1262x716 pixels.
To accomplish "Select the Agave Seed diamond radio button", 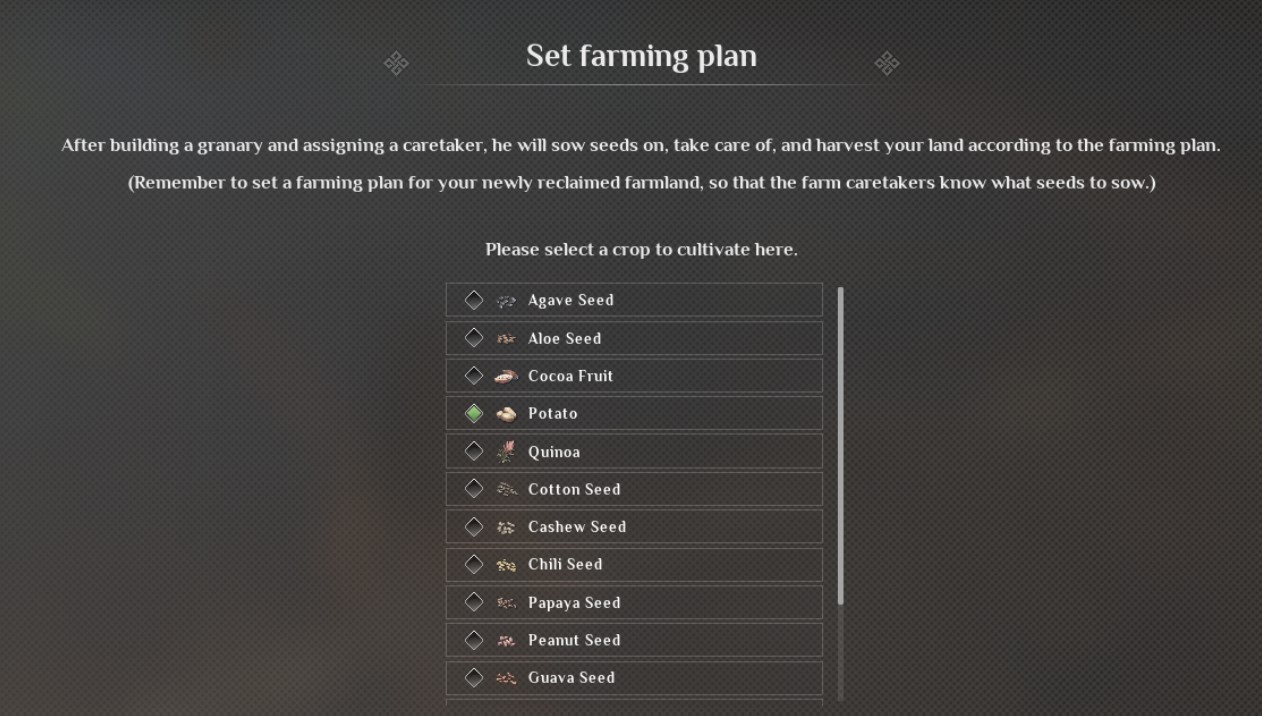I will click(474, 300).
